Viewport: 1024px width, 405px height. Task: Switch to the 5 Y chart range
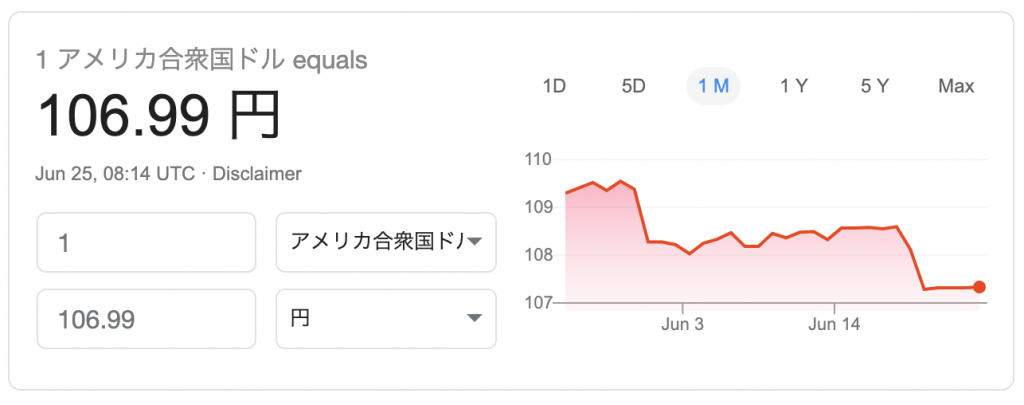coord(874,86)
